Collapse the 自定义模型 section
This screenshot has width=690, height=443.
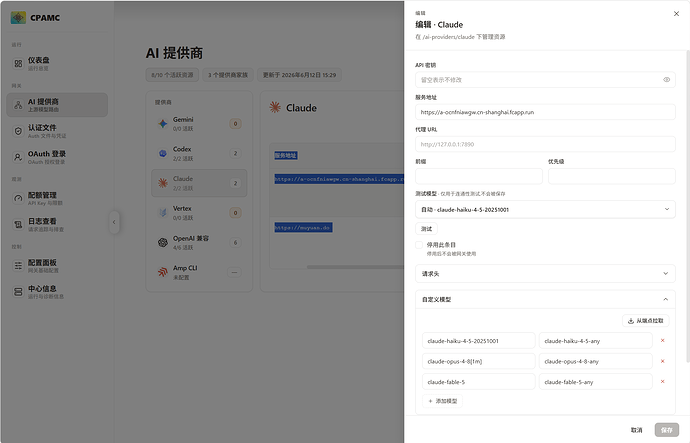click(545, 299)
